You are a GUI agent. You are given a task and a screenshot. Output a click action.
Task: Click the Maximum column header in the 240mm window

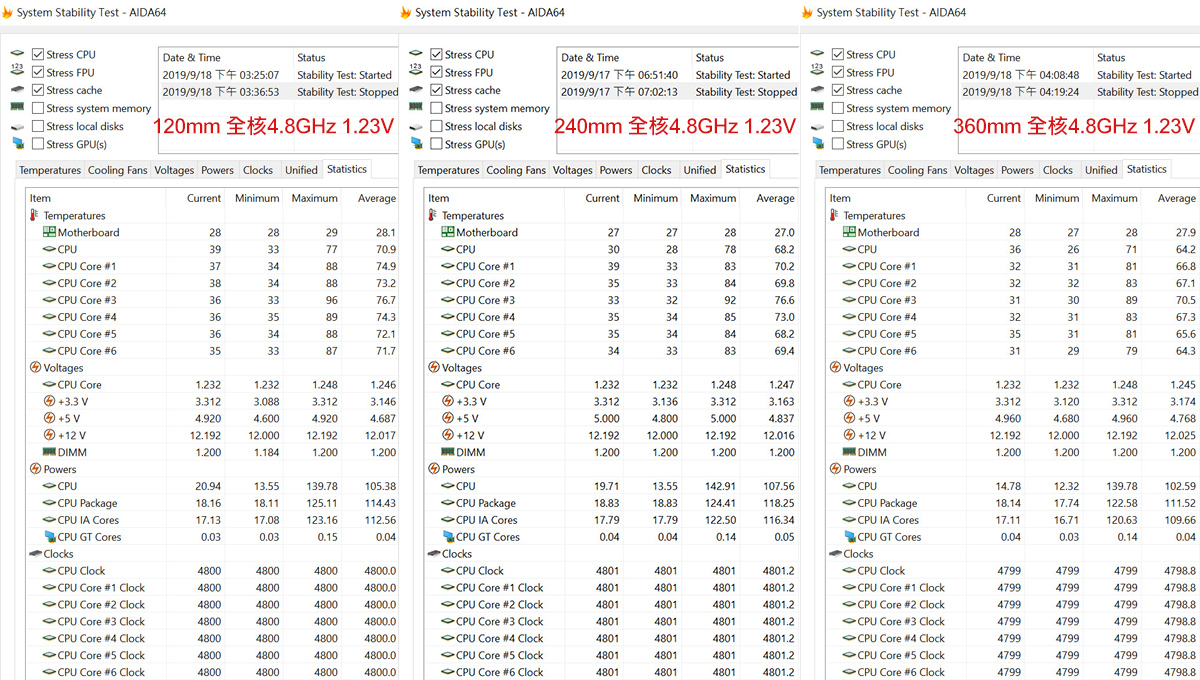point(713,198)
